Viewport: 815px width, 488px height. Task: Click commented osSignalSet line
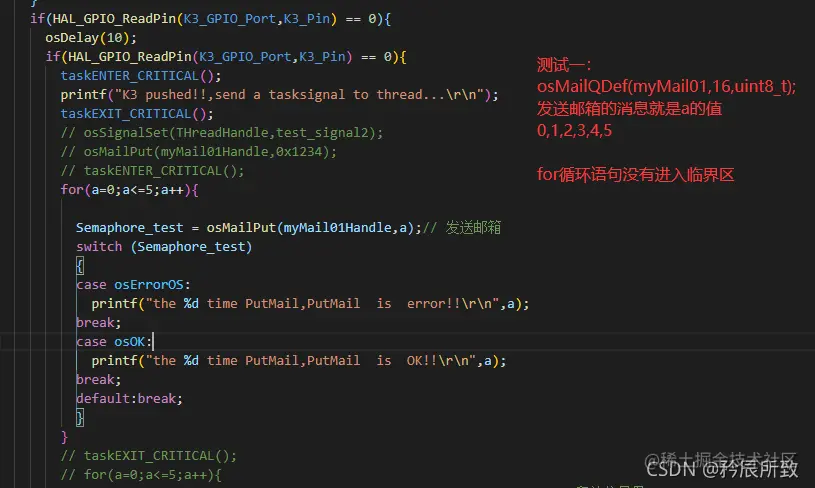[222, 133]
